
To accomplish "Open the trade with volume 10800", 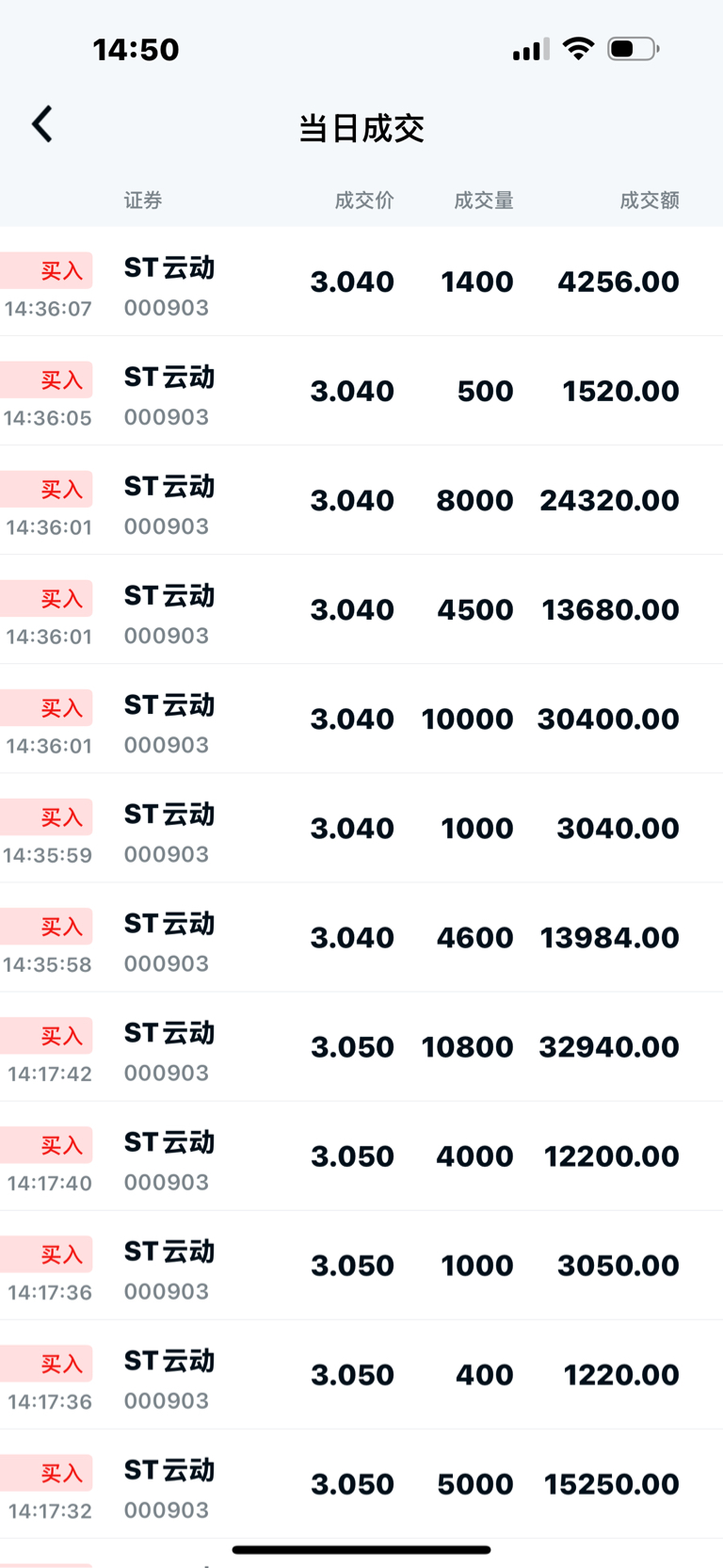I will 361,1046.
